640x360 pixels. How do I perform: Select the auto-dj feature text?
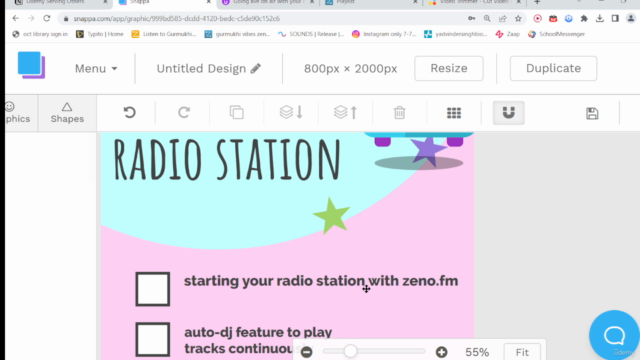(x=258, y=340)
